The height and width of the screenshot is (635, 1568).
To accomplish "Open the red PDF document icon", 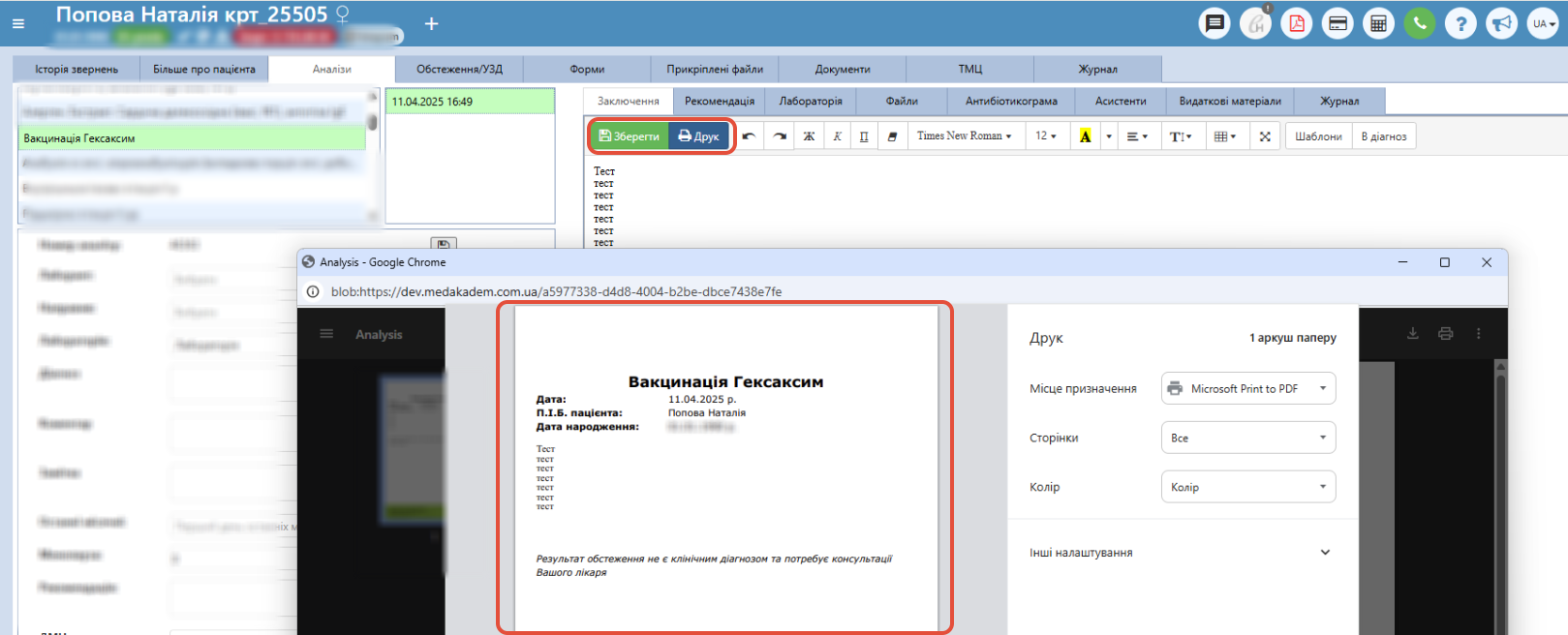I will (1297, 23).
